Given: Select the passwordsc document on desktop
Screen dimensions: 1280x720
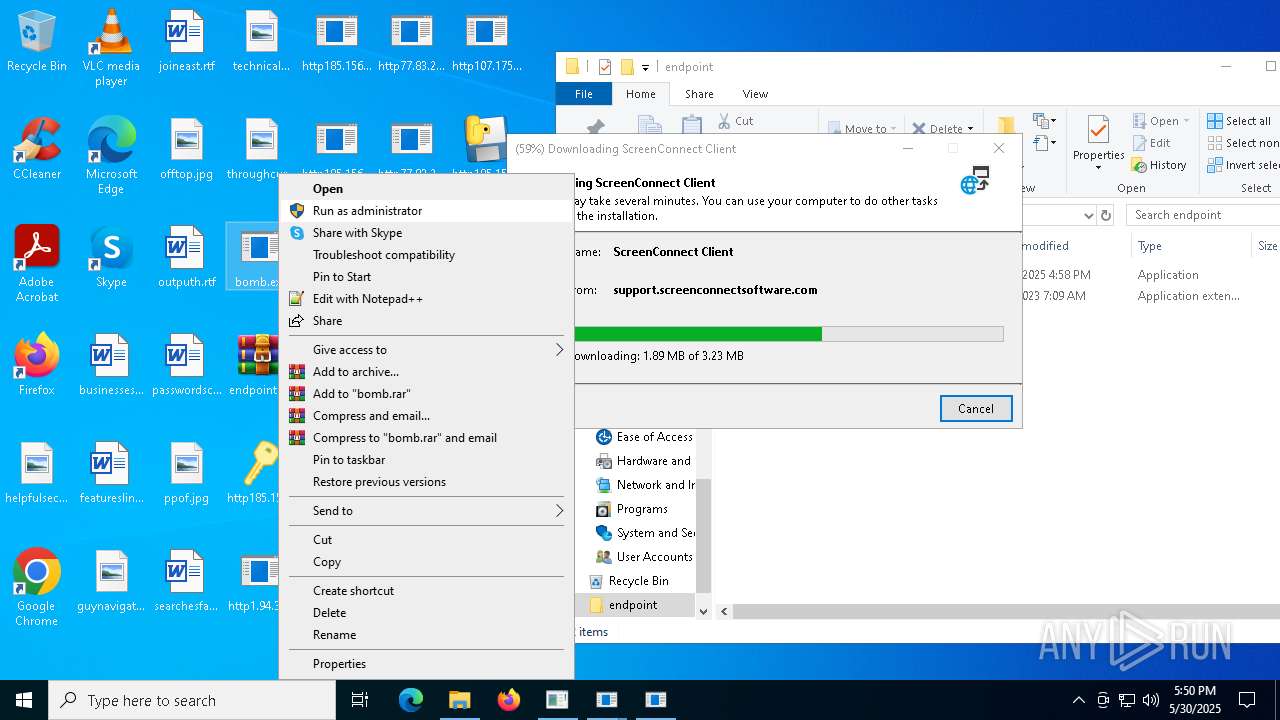Looking at the screenshot, I should [186, 366].
